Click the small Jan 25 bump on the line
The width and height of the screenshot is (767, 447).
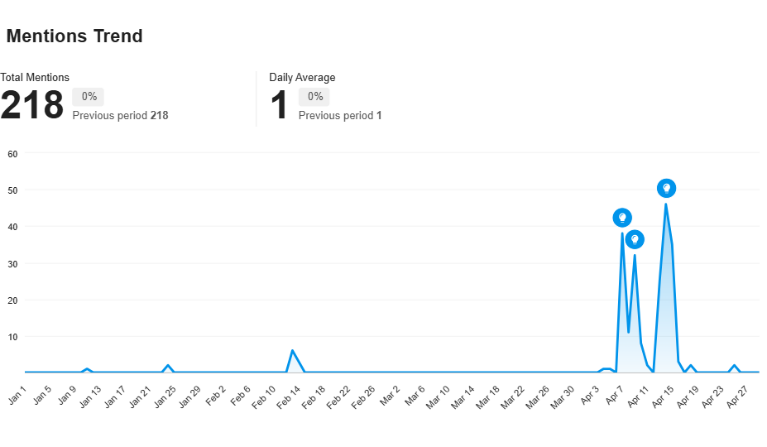(168, 366)
